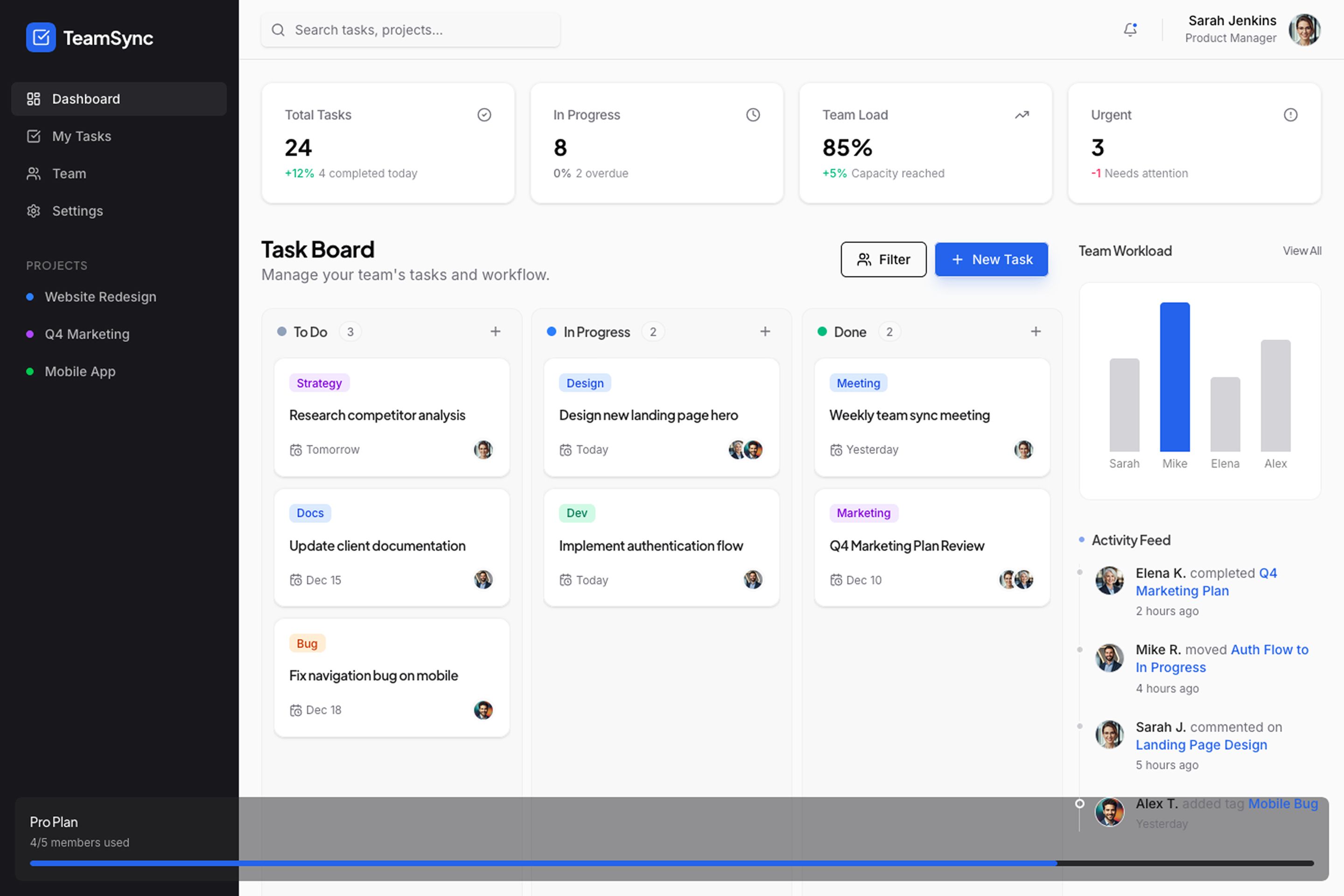Screen dimensions: 1344x896
Task: Add a task to the Done column
Action: [1036, 331]
